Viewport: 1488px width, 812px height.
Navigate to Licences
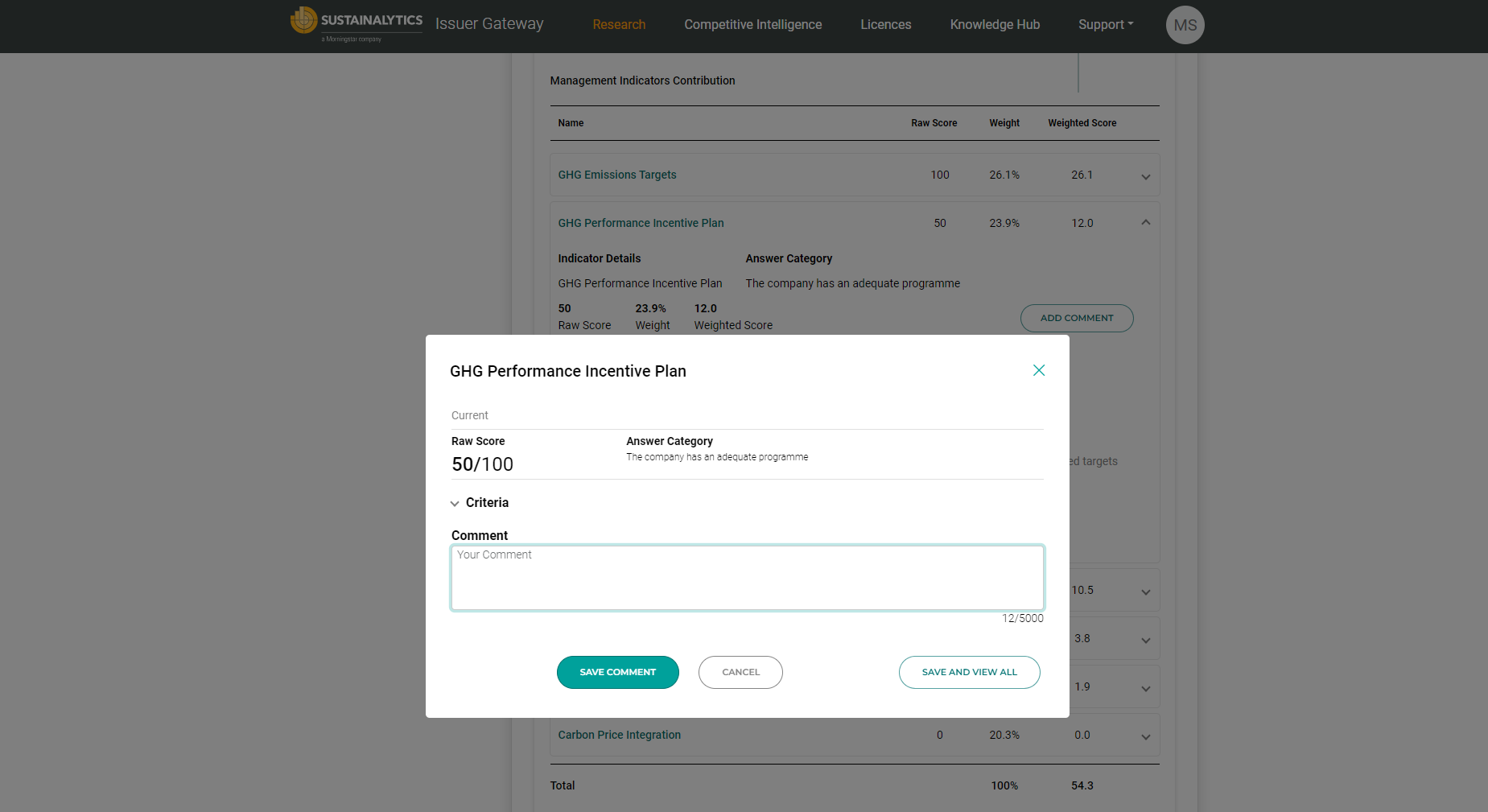[885, 25]
